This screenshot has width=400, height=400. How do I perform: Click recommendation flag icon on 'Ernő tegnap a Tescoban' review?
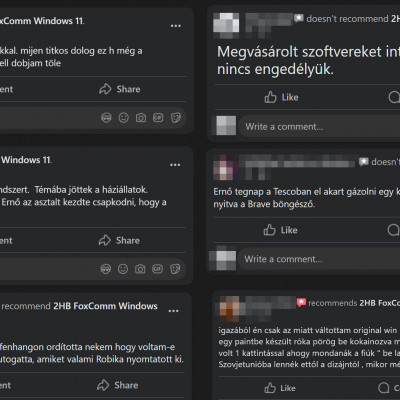(364, 162)
